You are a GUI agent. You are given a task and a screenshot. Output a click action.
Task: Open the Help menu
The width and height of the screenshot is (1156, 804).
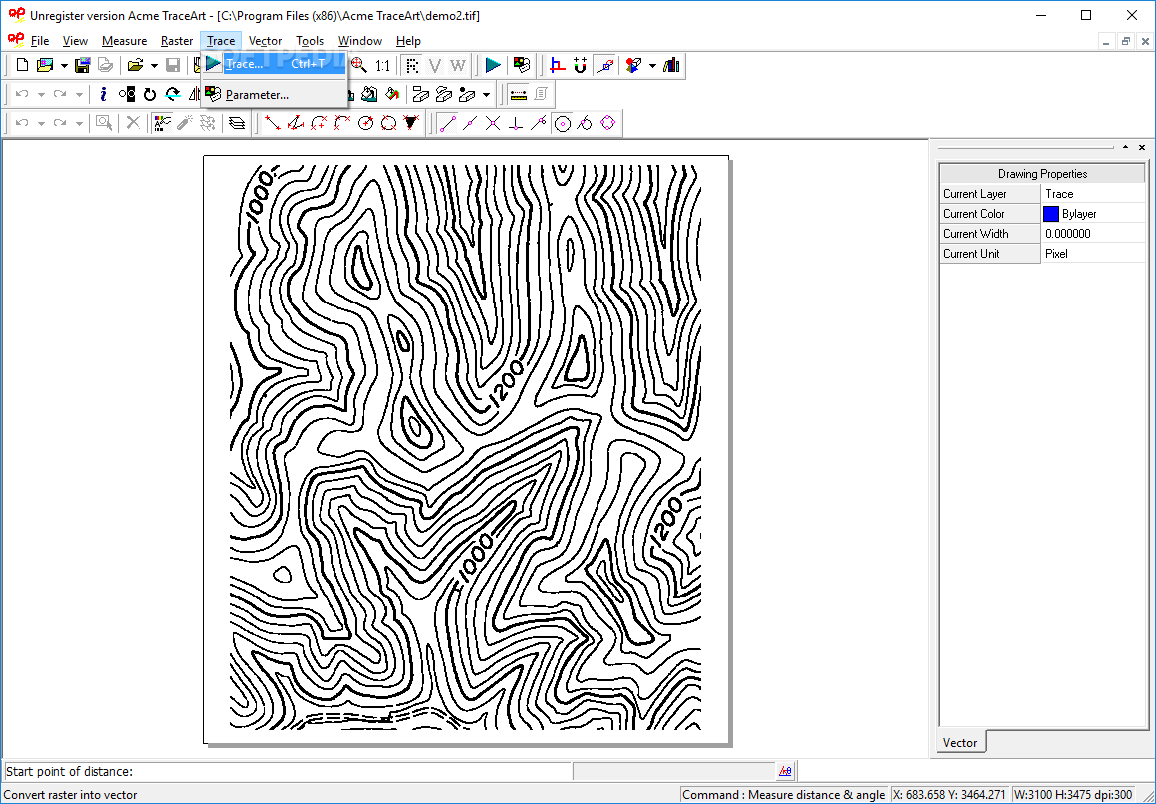point(408,41)
